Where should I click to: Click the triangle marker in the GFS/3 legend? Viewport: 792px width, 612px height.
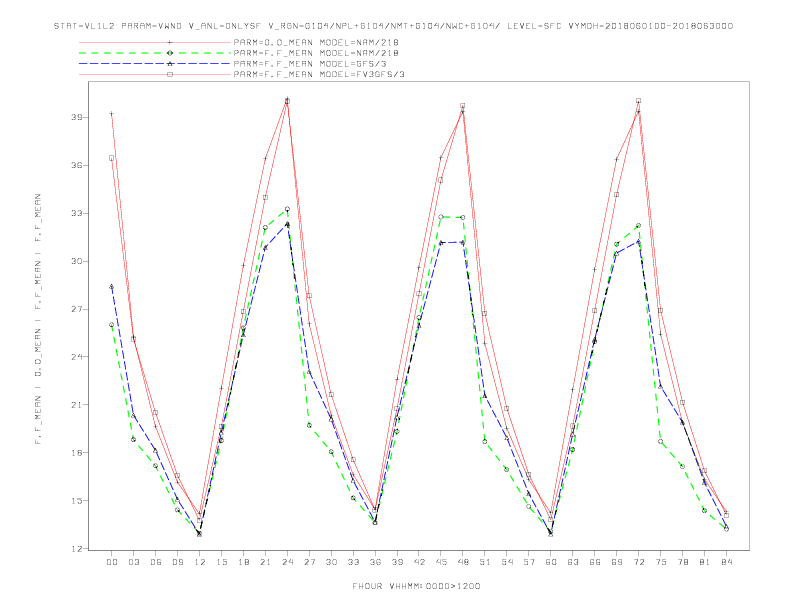(x=170, y=64)
